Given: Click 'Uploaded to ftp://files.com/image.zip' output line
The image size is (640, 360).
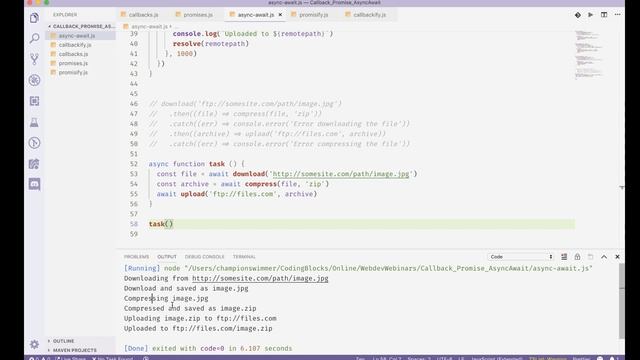Looking at the screenshot, I should point(198,329).
